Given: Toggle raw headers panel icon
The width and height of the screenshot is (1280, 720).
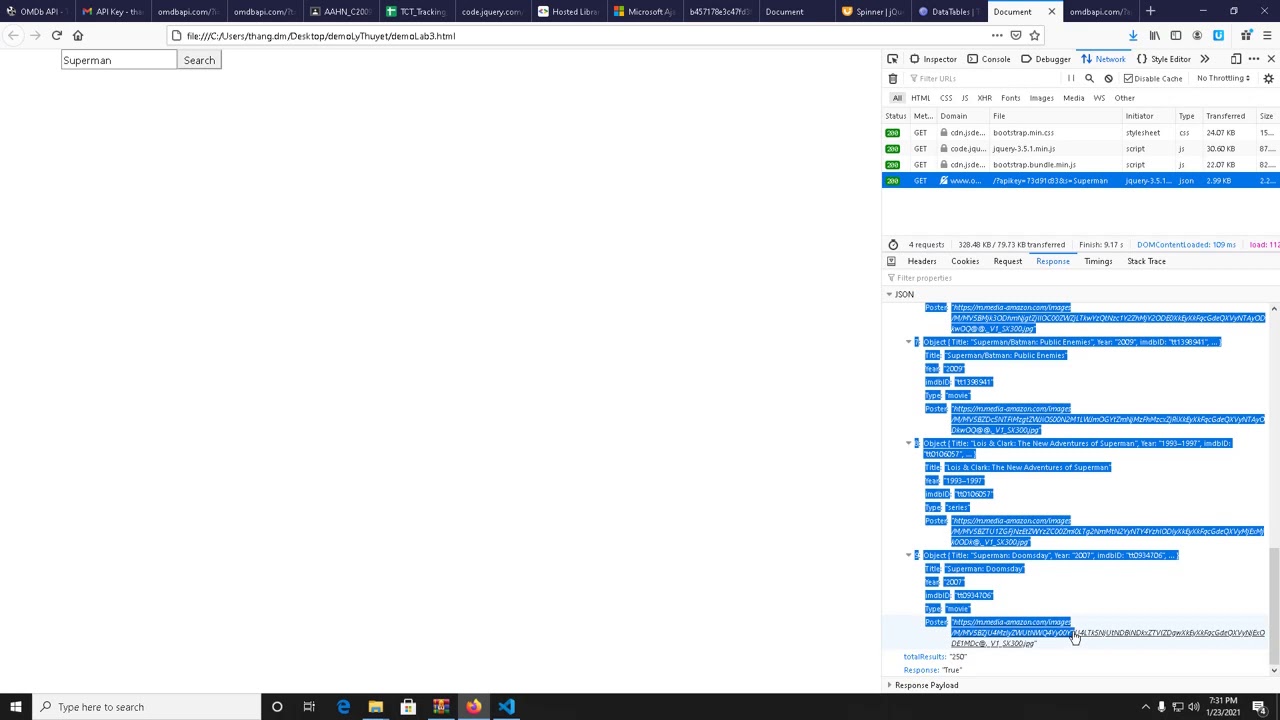Looking at the screenshot, I should click(891, 261).
